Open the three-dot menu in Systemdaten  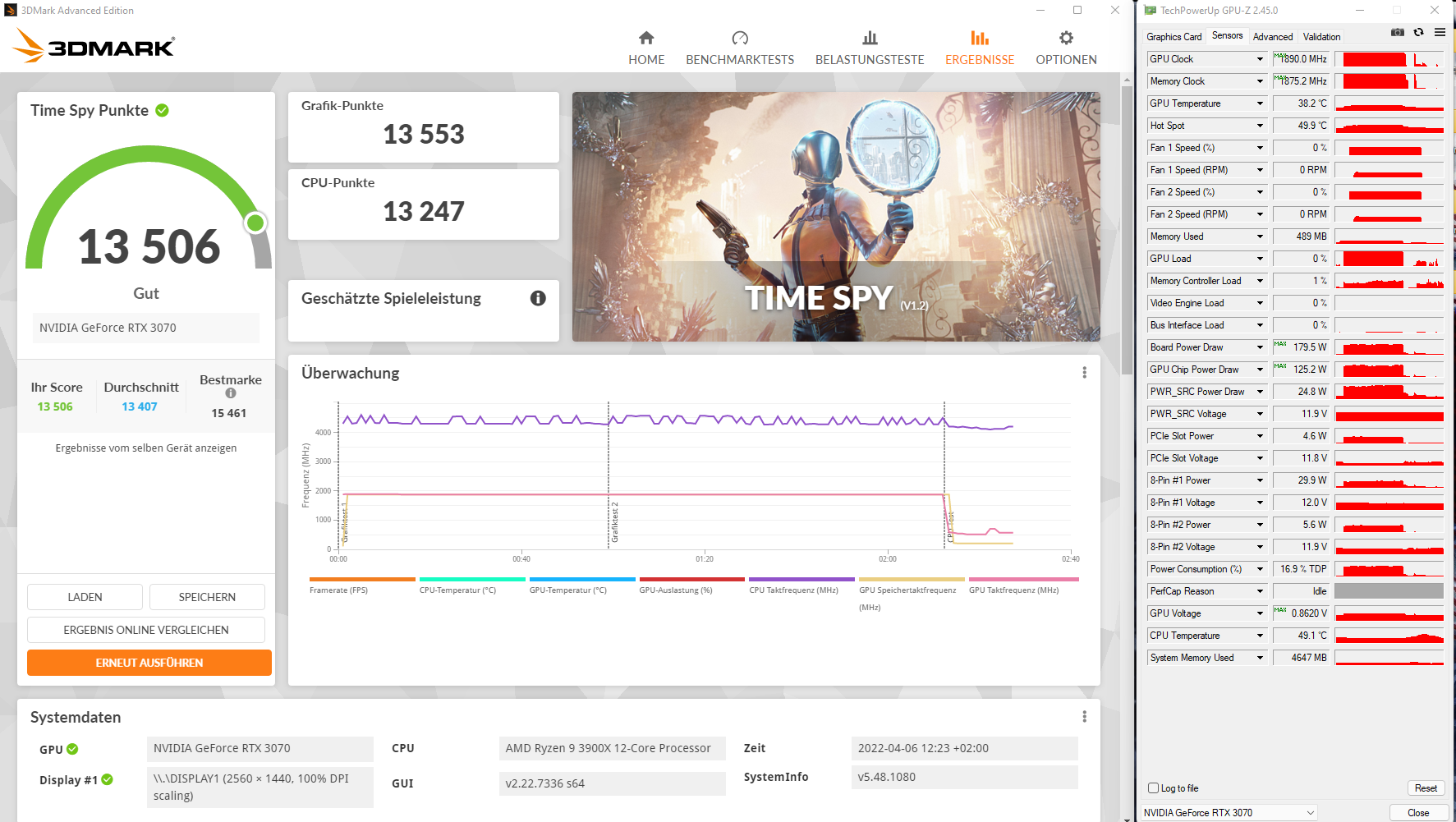click(x=1084, y=717)
